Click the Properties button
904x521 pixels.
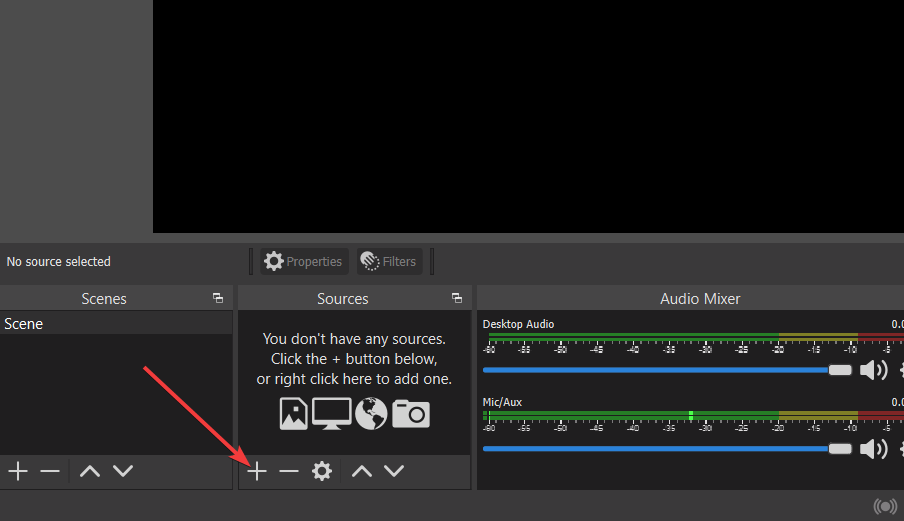(x=304, y=262)
